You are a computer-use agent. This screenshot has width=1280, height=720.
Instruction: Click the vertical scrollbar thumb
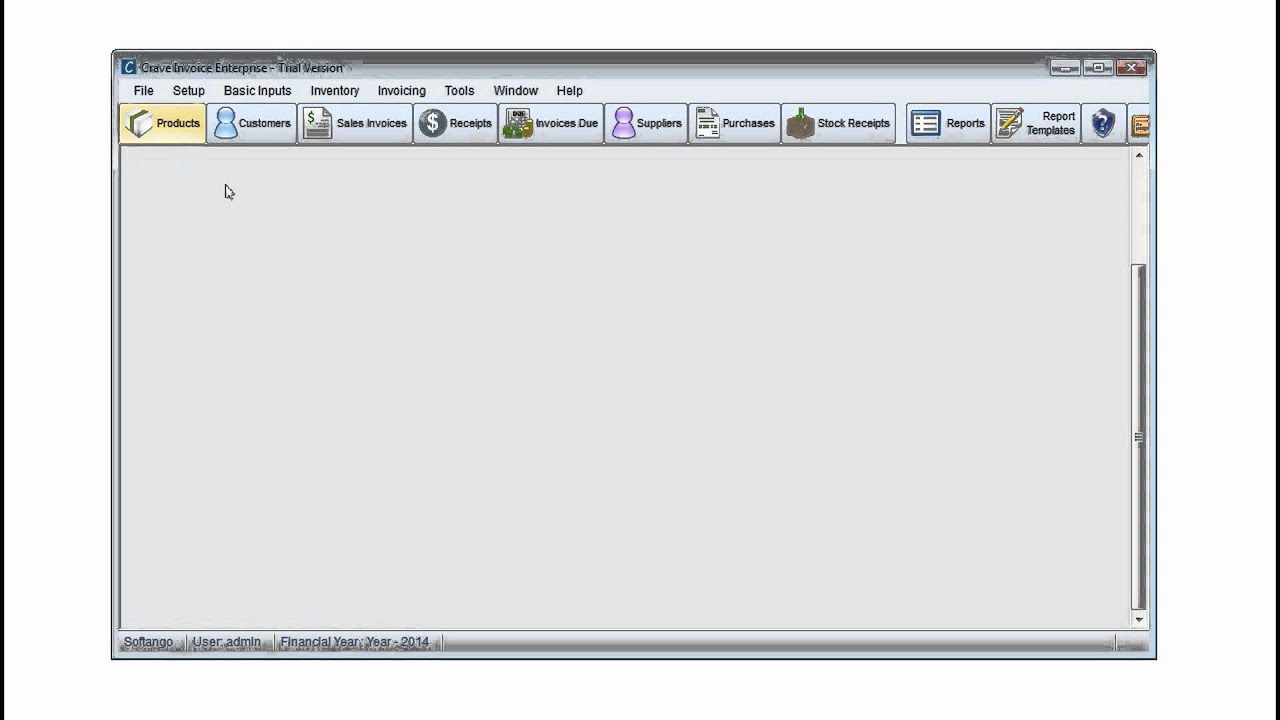(x=1139, y=437)
